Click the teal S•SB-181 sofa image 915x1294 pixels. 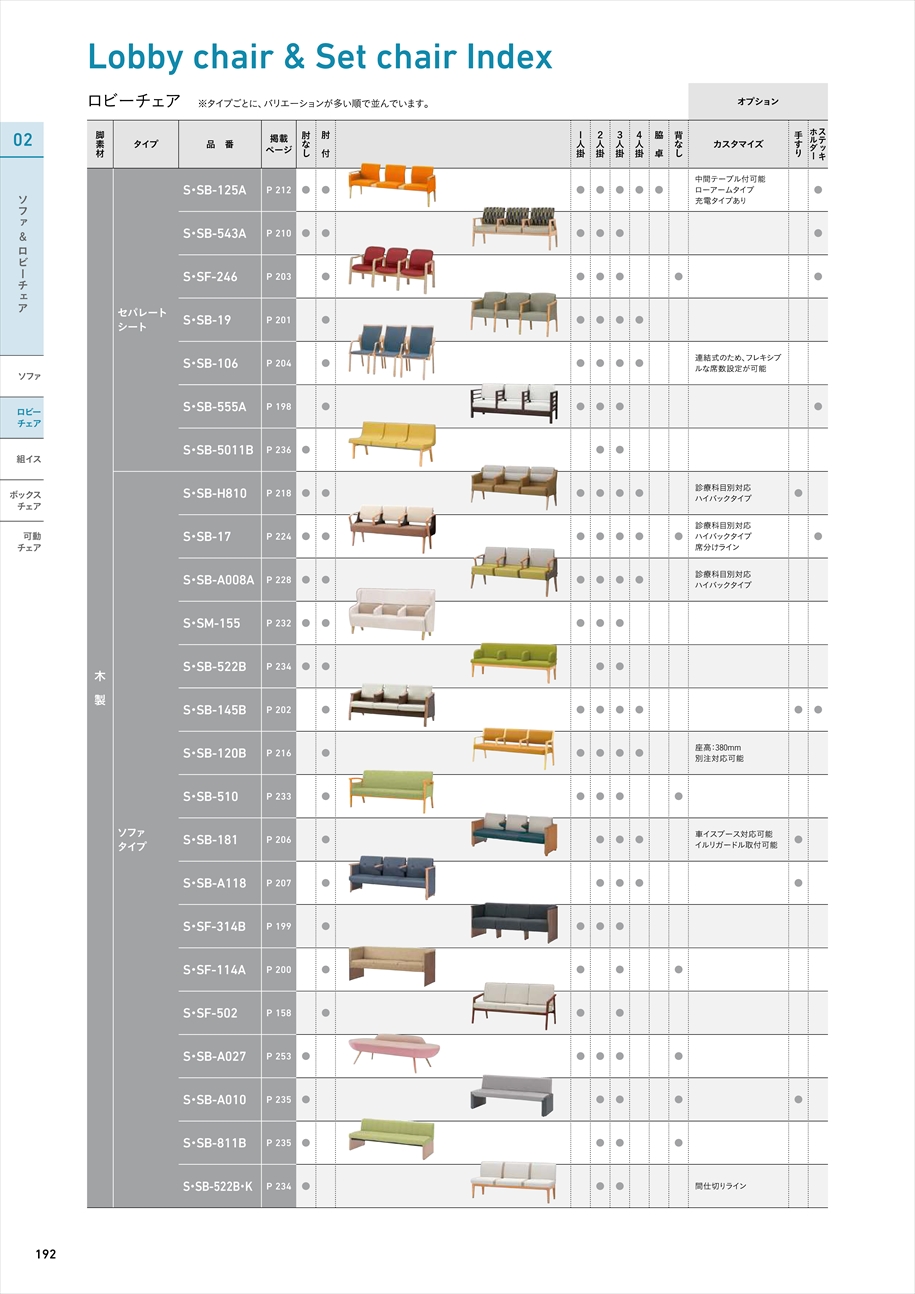coord(514,834)
